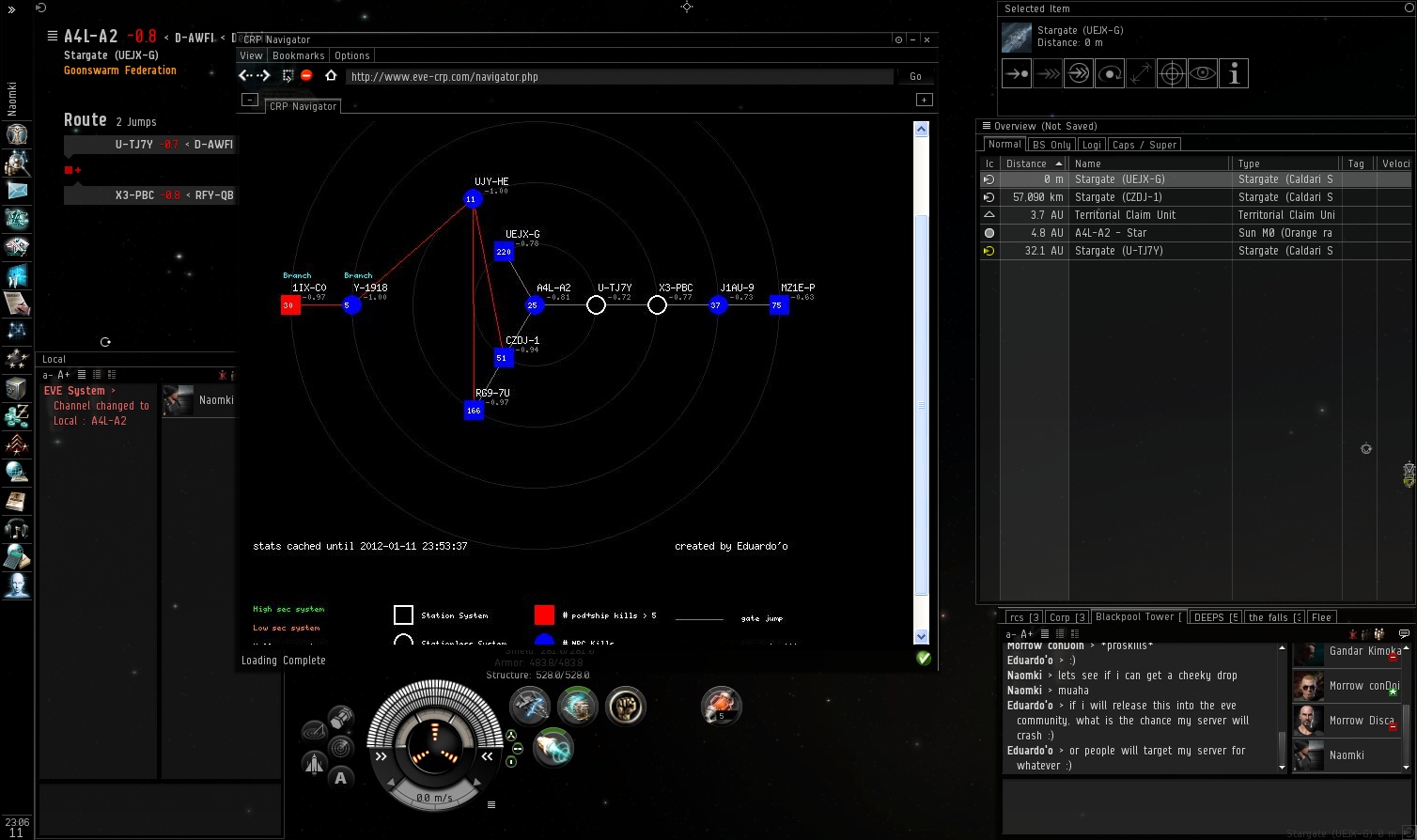
Task: Open the star map icon in Neocom
Action: [x=17, y=332]
